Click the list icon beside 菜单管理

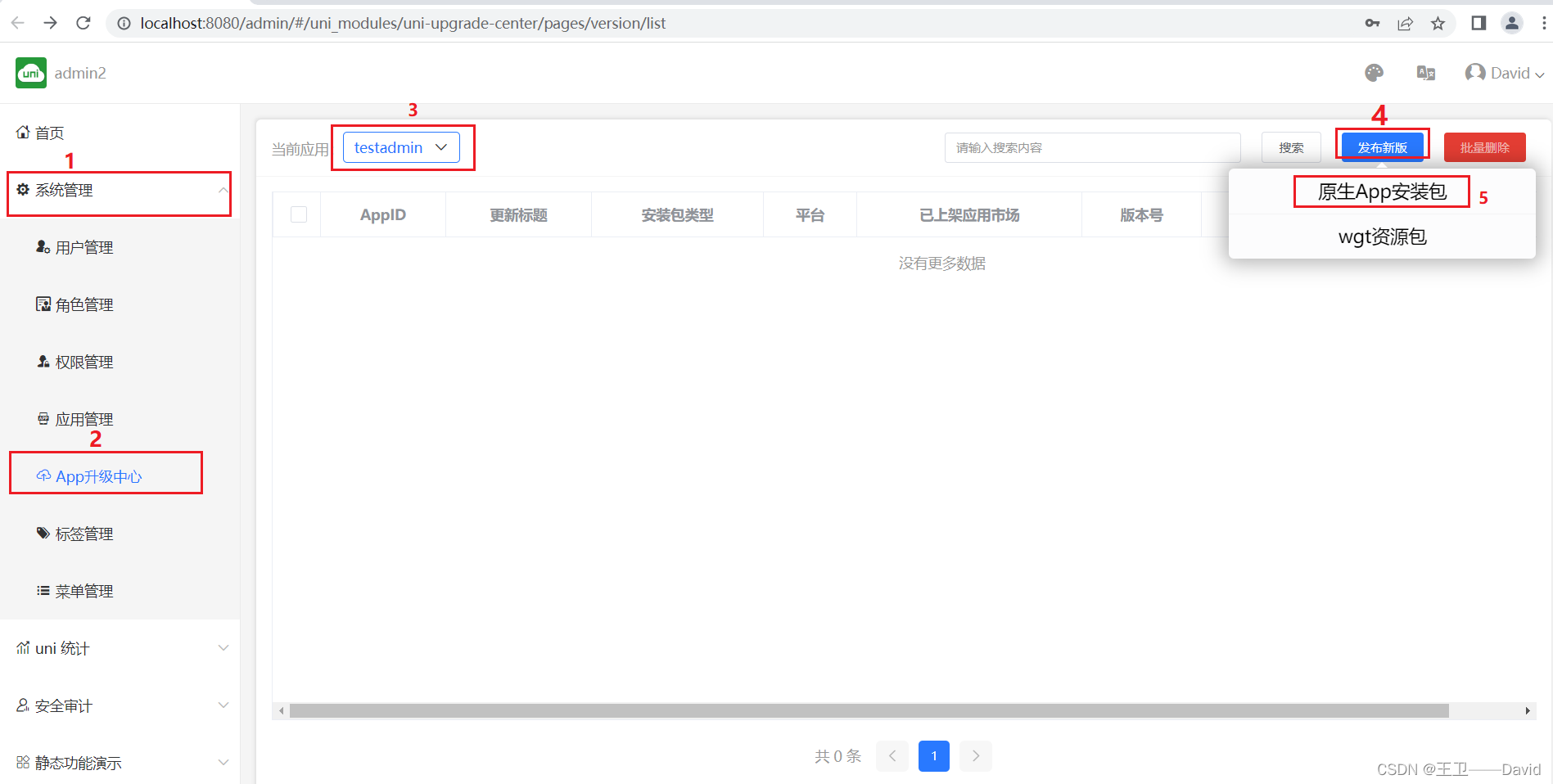tap(43, 590)
